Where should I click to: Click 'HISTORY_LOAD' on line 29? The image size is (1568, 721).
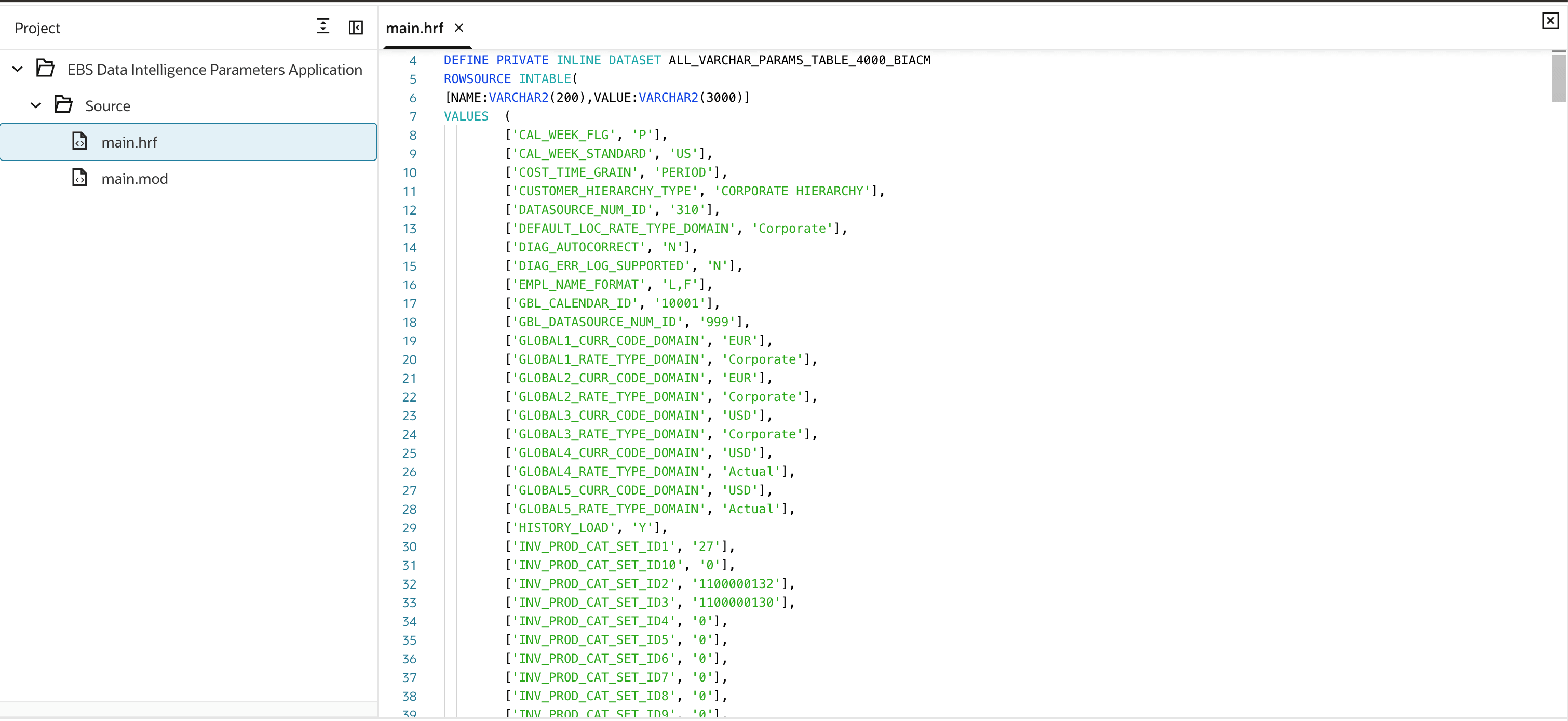click(x=564, y=527)
